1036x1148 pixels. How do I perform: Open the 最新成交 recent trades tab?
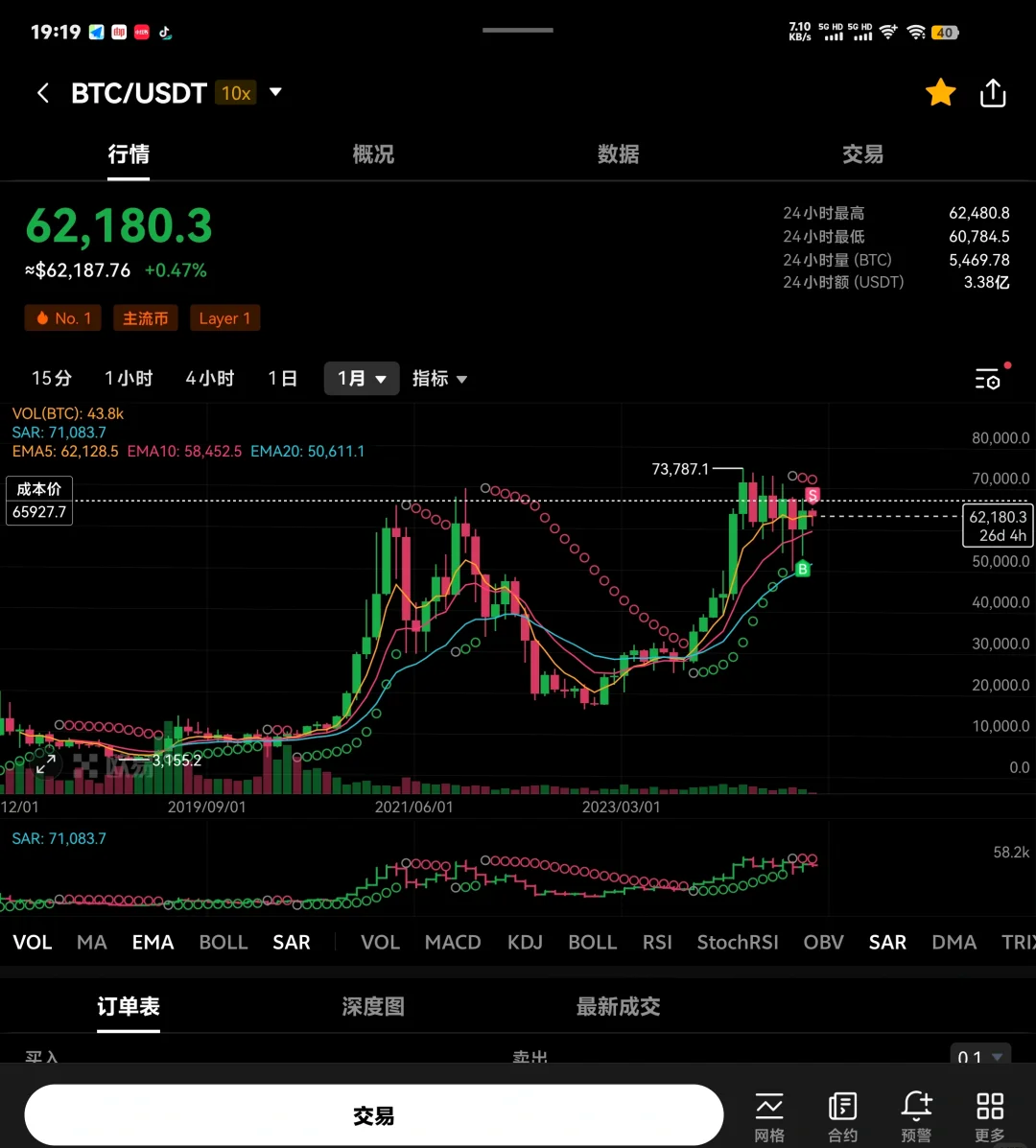pos(618,1007)
